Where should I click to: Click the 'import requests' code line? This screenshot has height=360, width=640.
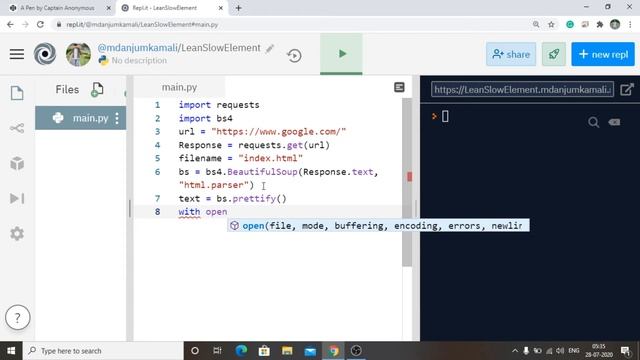click(219, 105)
